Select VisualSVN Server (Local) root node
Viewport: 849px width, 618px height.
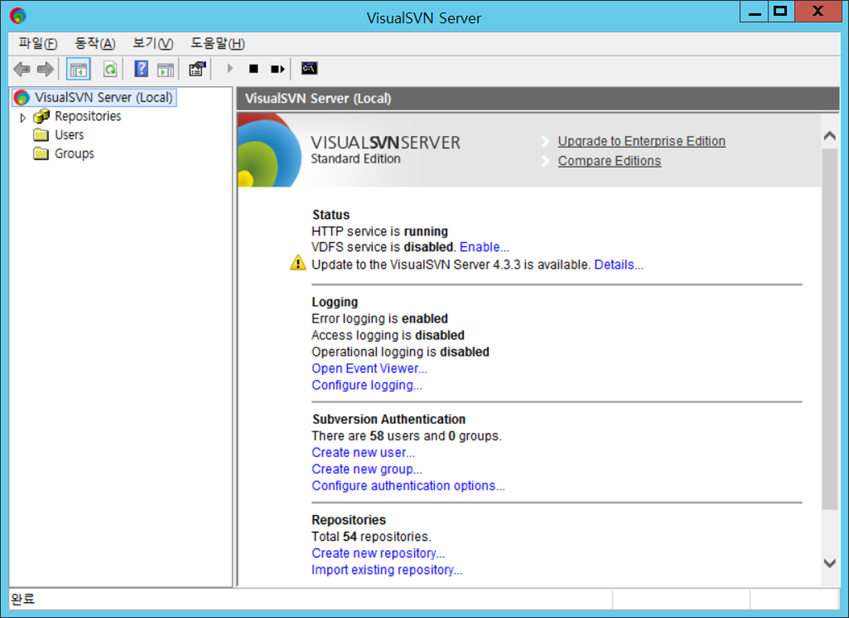[95, 97]
